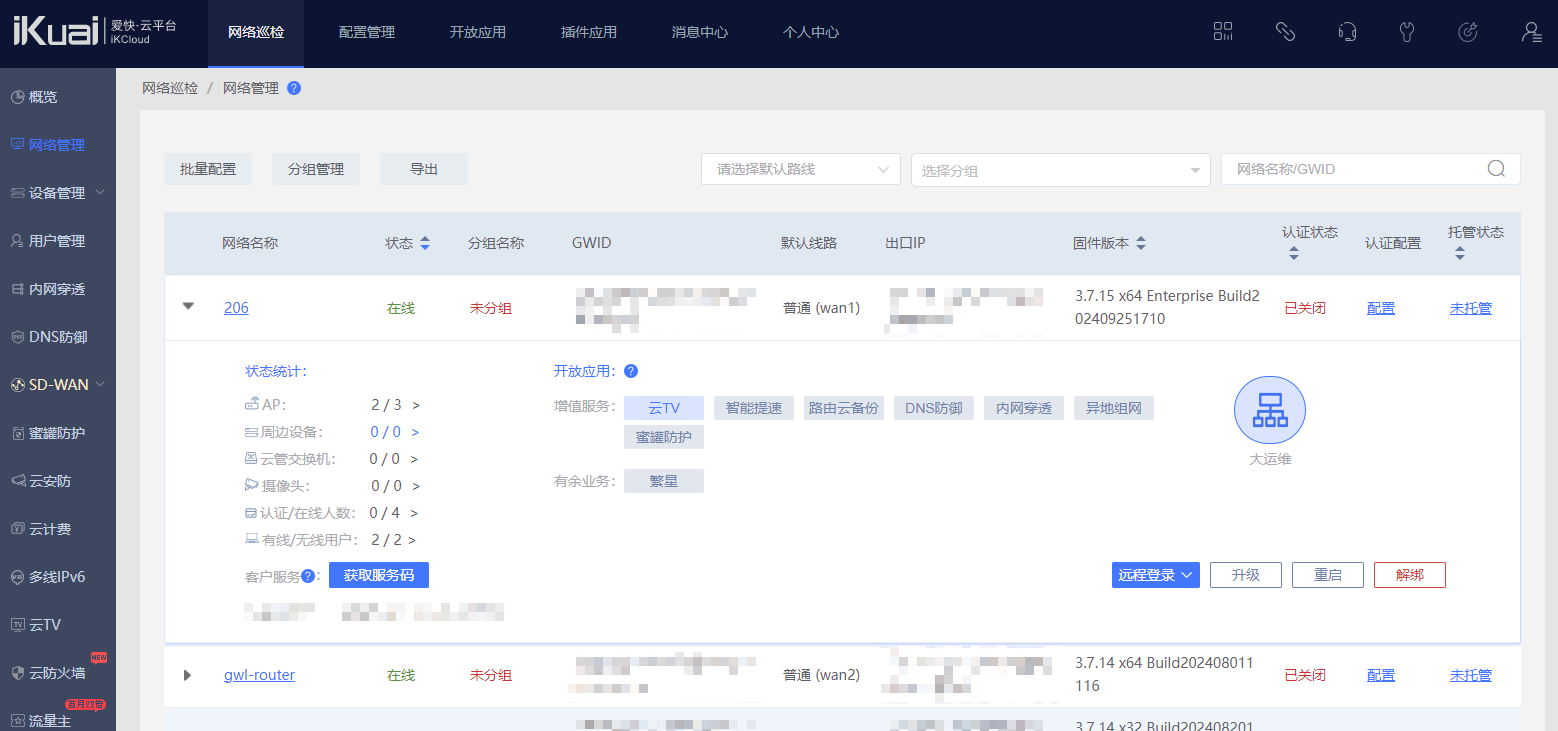The height and width of the screenshot is (731, 1558).
Task: Switch to 插件应用 top tab
Action: 589,32
